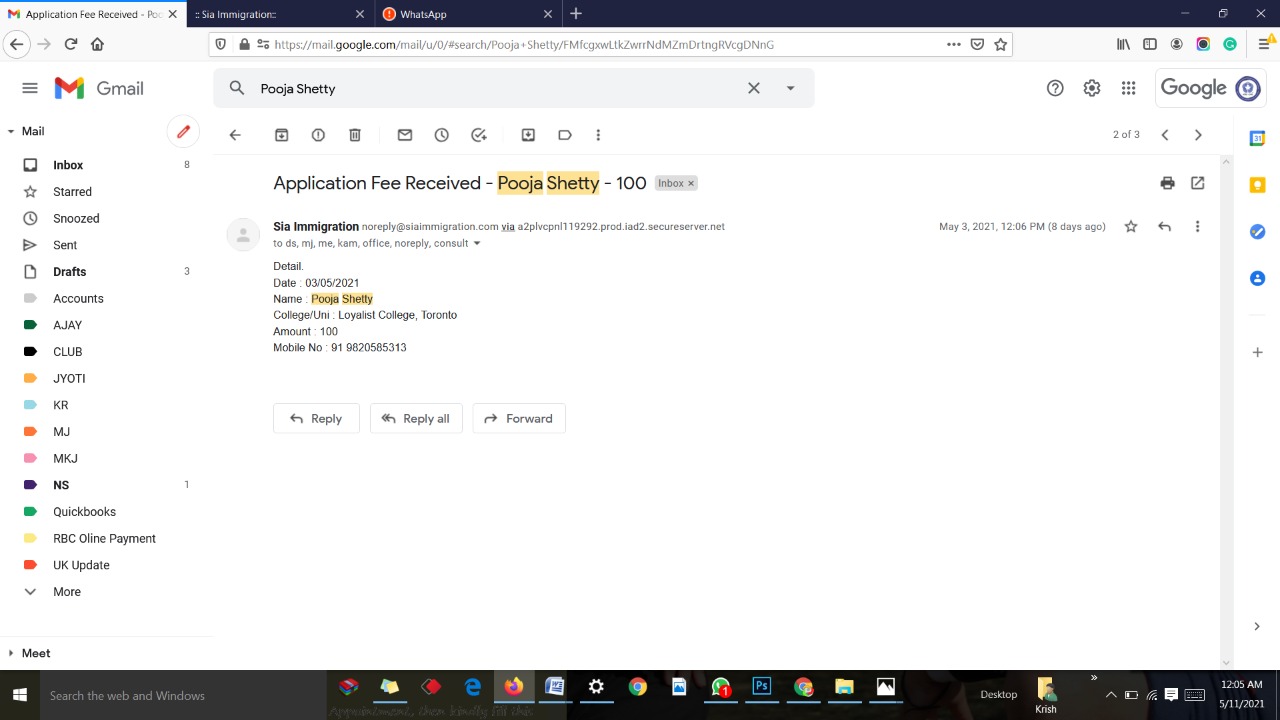The height and width of the screenshot is (720, 1280).
Task: Open the Quickbooks label
Action: coord(85,512)
